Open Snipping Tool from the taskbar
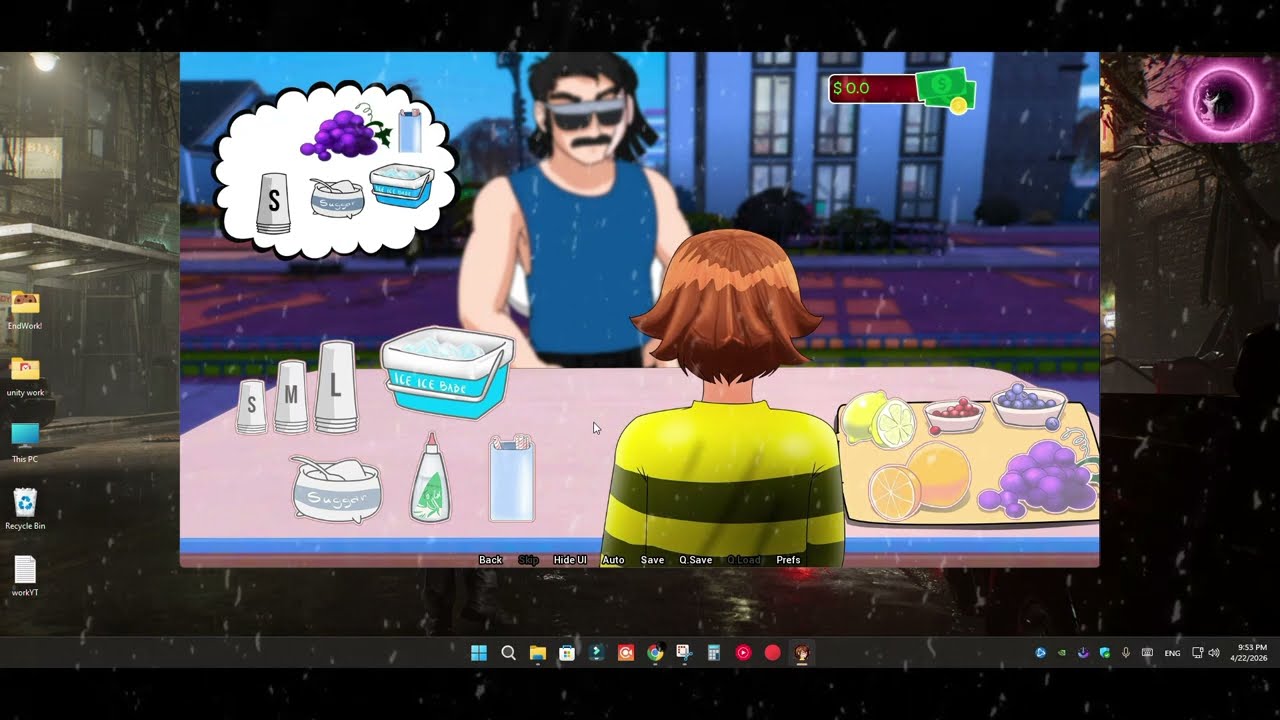Image resolution: width=1280 pixels, height=720 pixels. click(x=684, y=653)
